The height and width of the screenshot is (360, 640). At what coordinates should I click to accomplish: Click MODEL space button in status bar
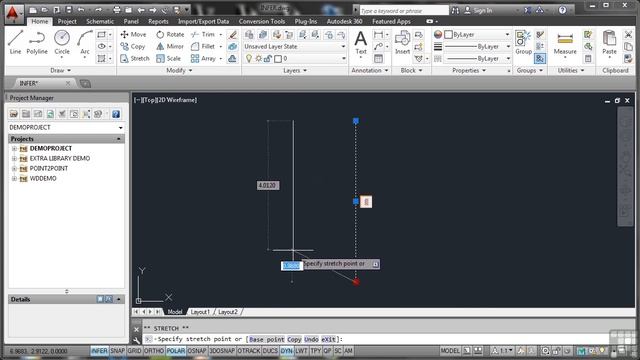[450, 351]
